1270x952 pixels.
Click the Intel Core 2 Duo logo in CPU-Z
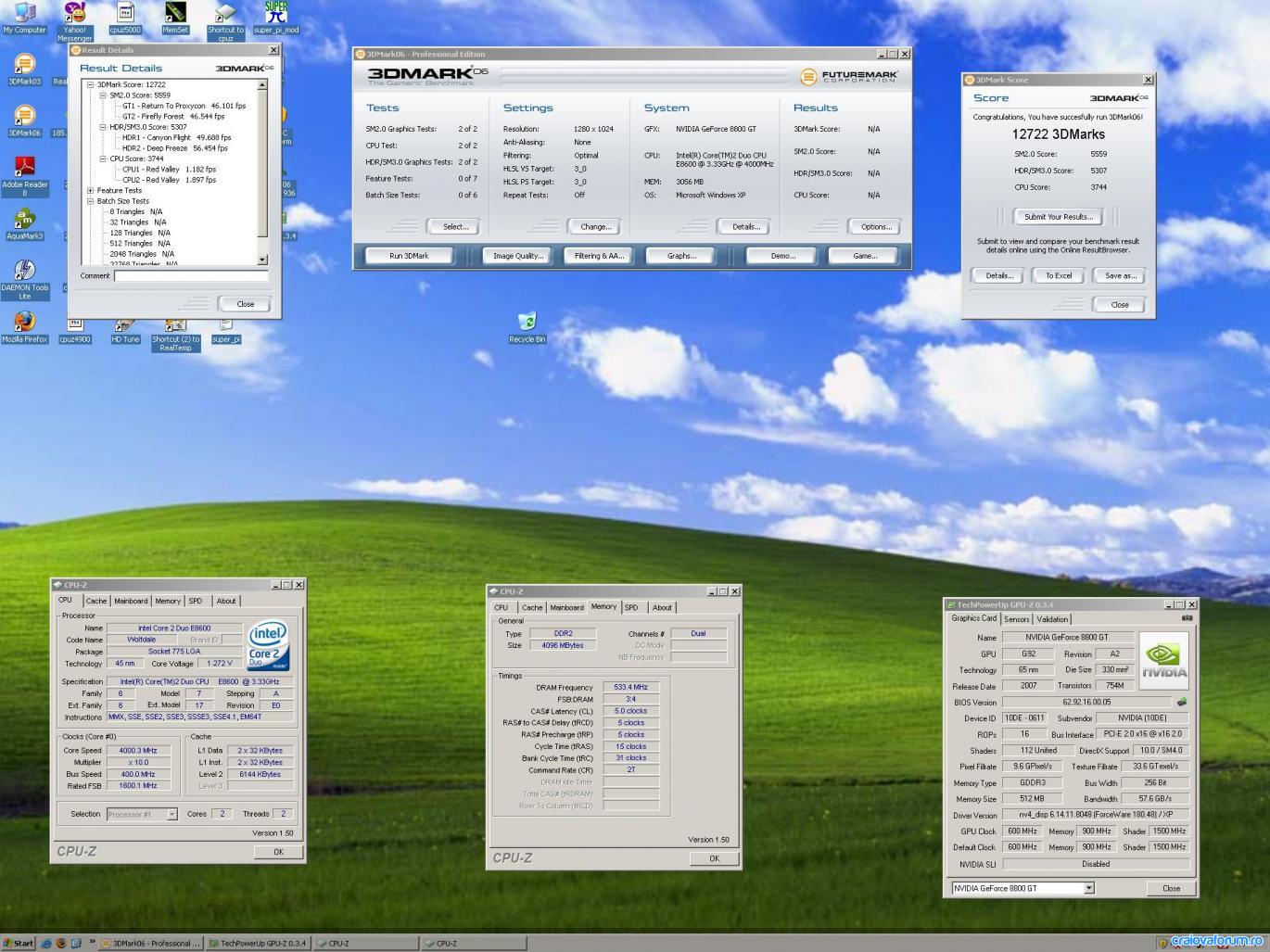point(269,646)
